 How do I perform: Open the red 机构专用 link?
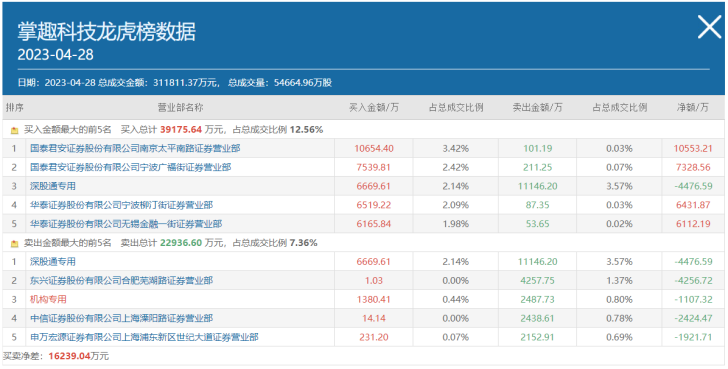48,299
